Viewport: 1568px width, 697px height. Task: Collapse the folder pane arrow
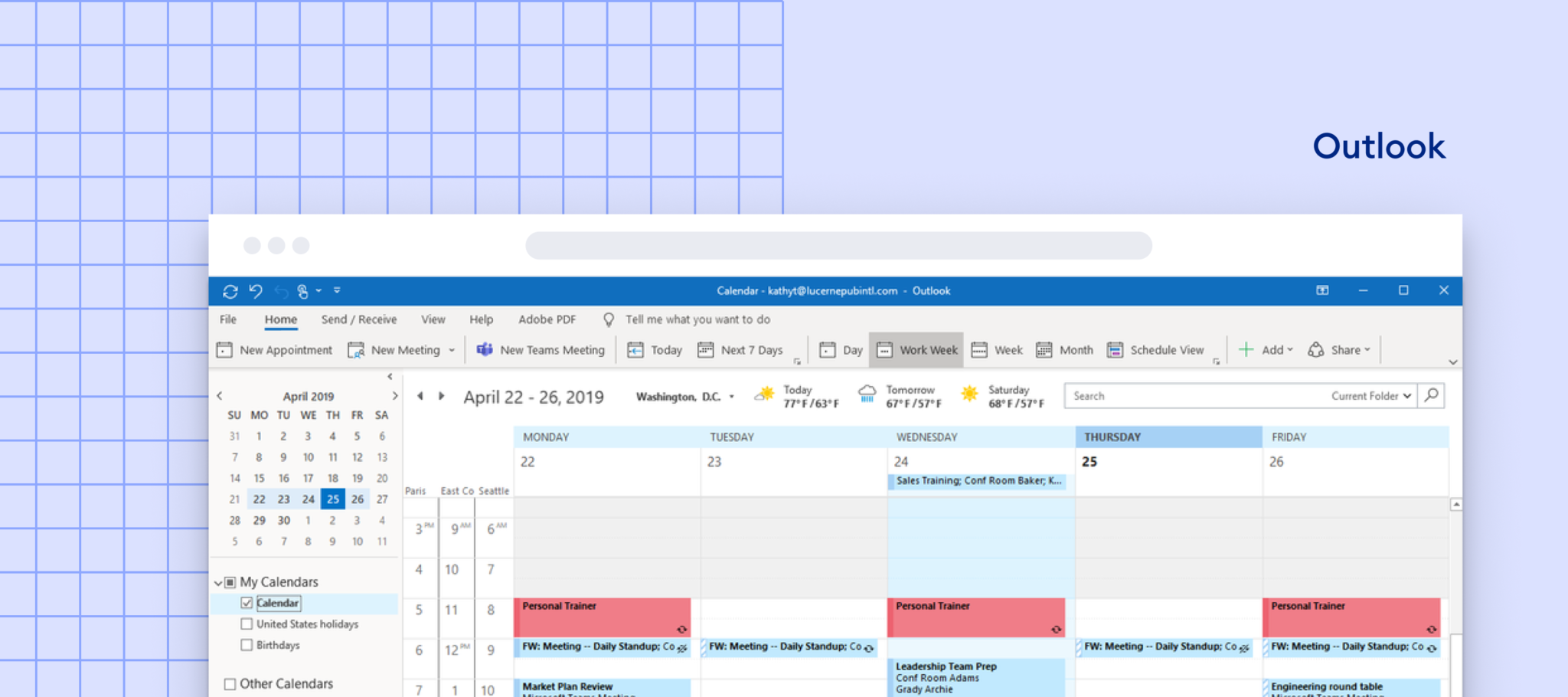click(x=390, y=377)
